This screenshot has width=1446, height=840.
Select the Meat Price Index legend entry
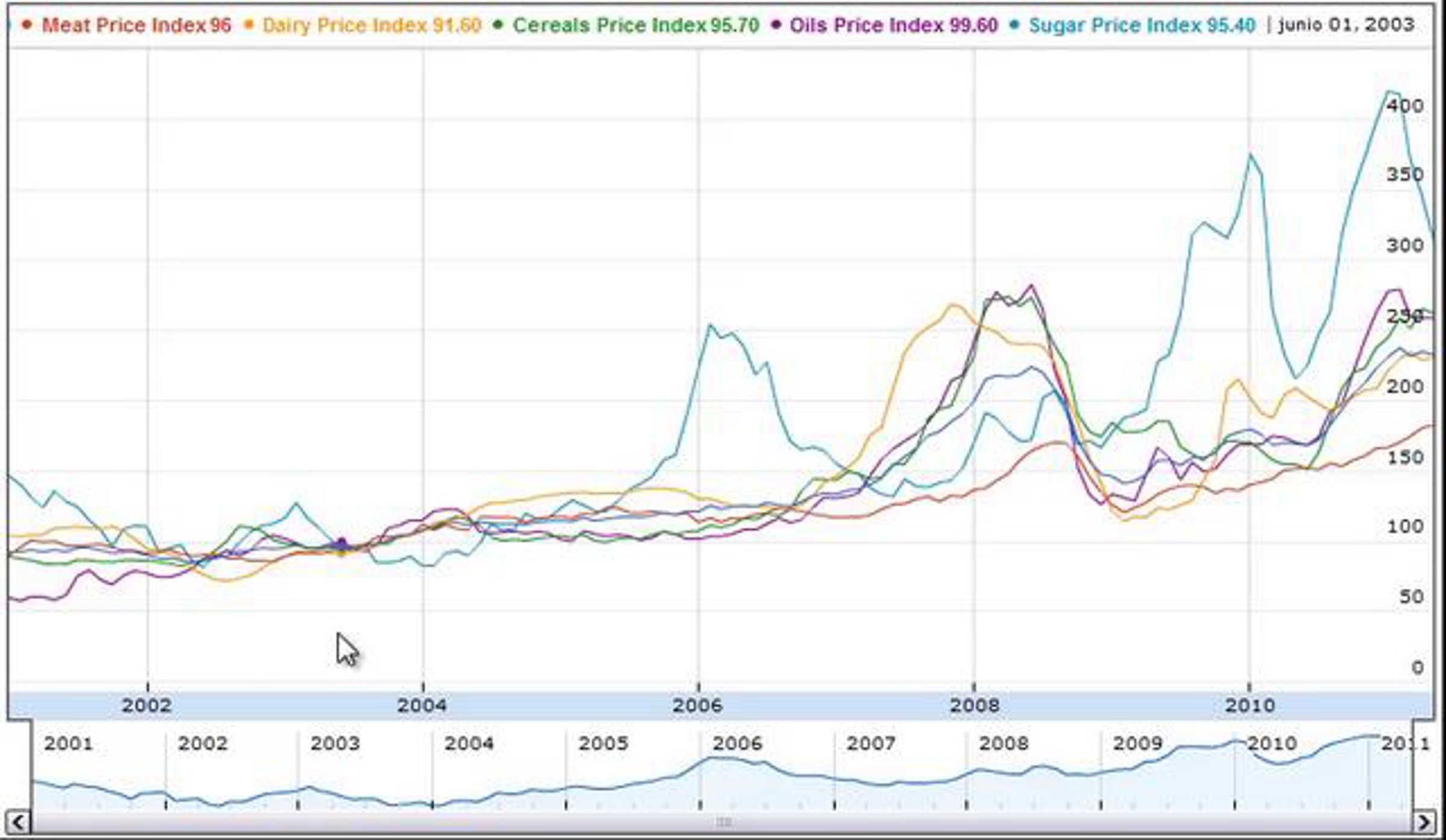pyautogui.click(x=136, y=25)
